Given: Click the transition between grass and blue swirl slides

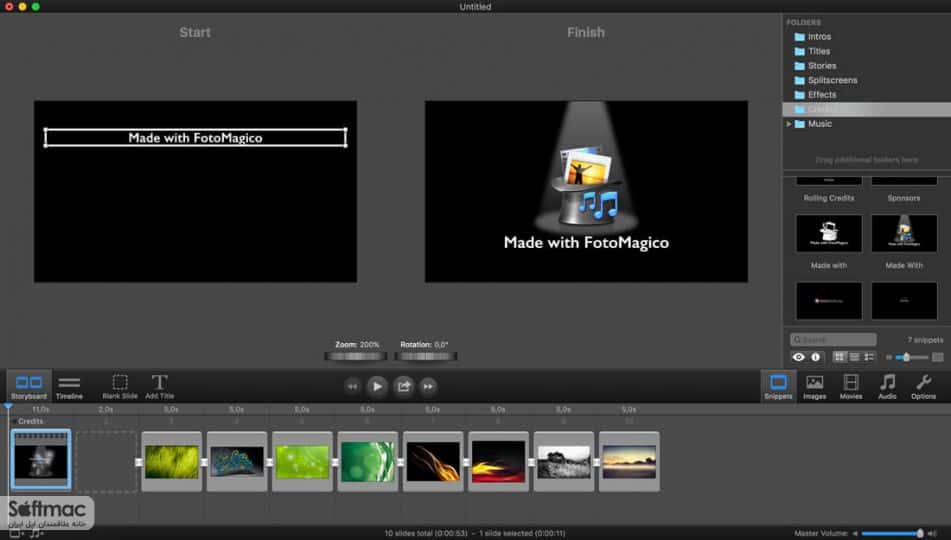Looking at the screenshot, I should (204, 462).
